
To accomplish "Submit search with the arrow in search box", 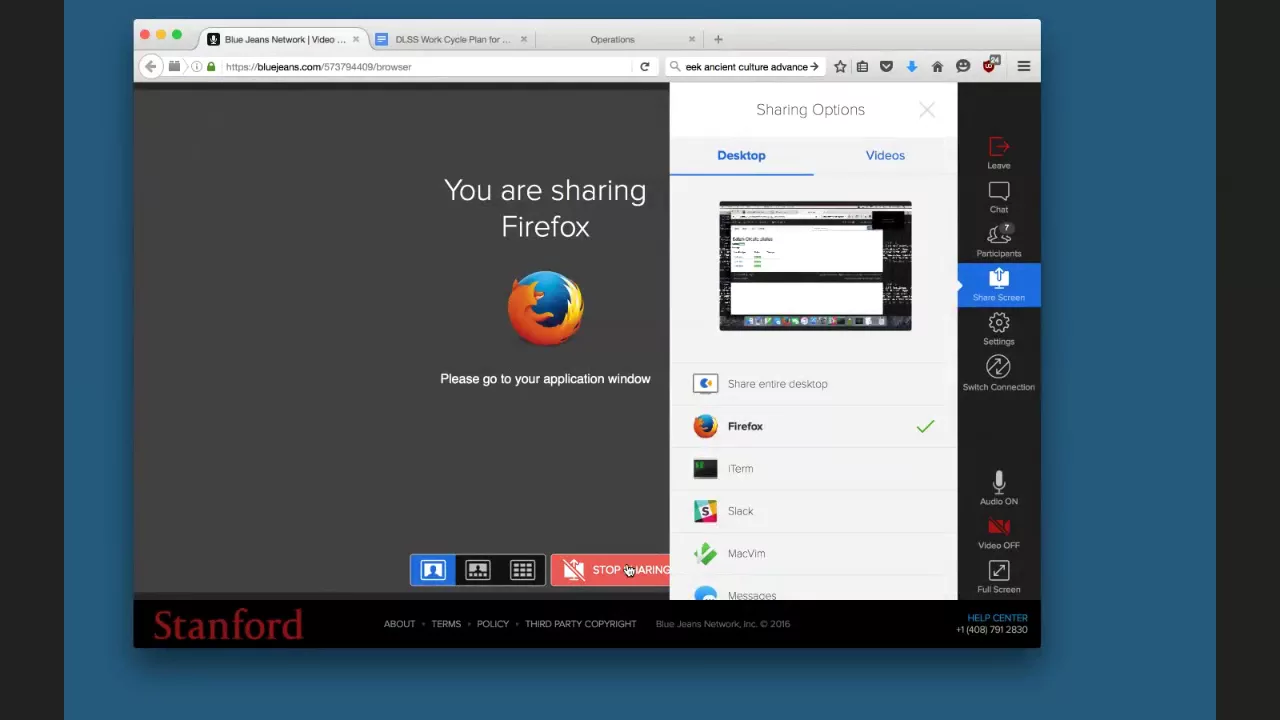I will [814, 67].
